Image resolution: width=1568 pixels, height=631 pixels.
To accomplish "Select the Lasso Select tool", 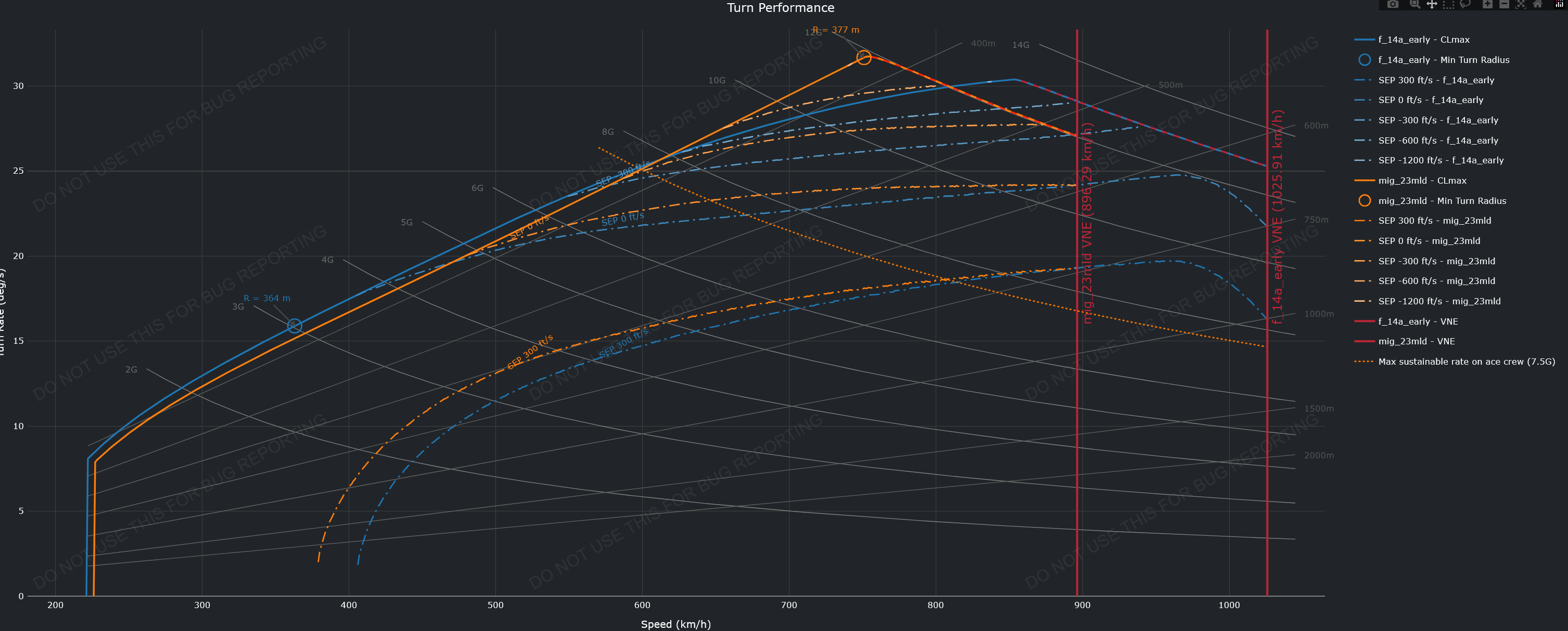I will tap(1465, 4).
